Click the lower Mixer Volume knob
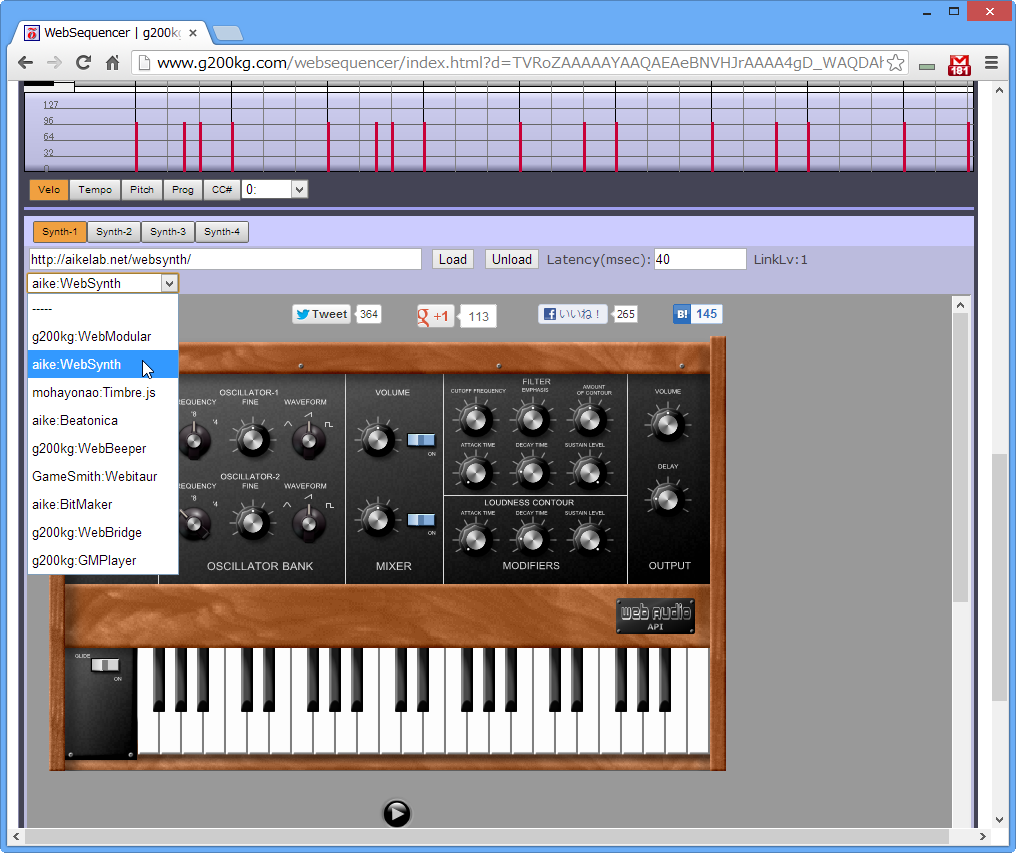This screenshot has width=1016, height=853. pos(376,519)
